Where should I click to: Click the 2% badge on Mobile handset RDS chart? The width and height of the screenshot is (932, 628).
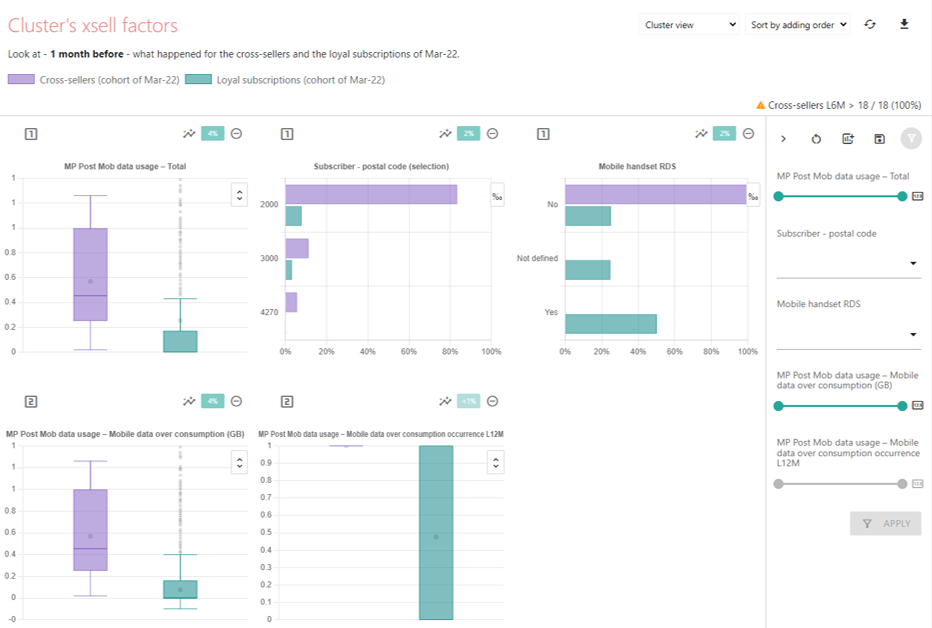click(x=725, y=134)
